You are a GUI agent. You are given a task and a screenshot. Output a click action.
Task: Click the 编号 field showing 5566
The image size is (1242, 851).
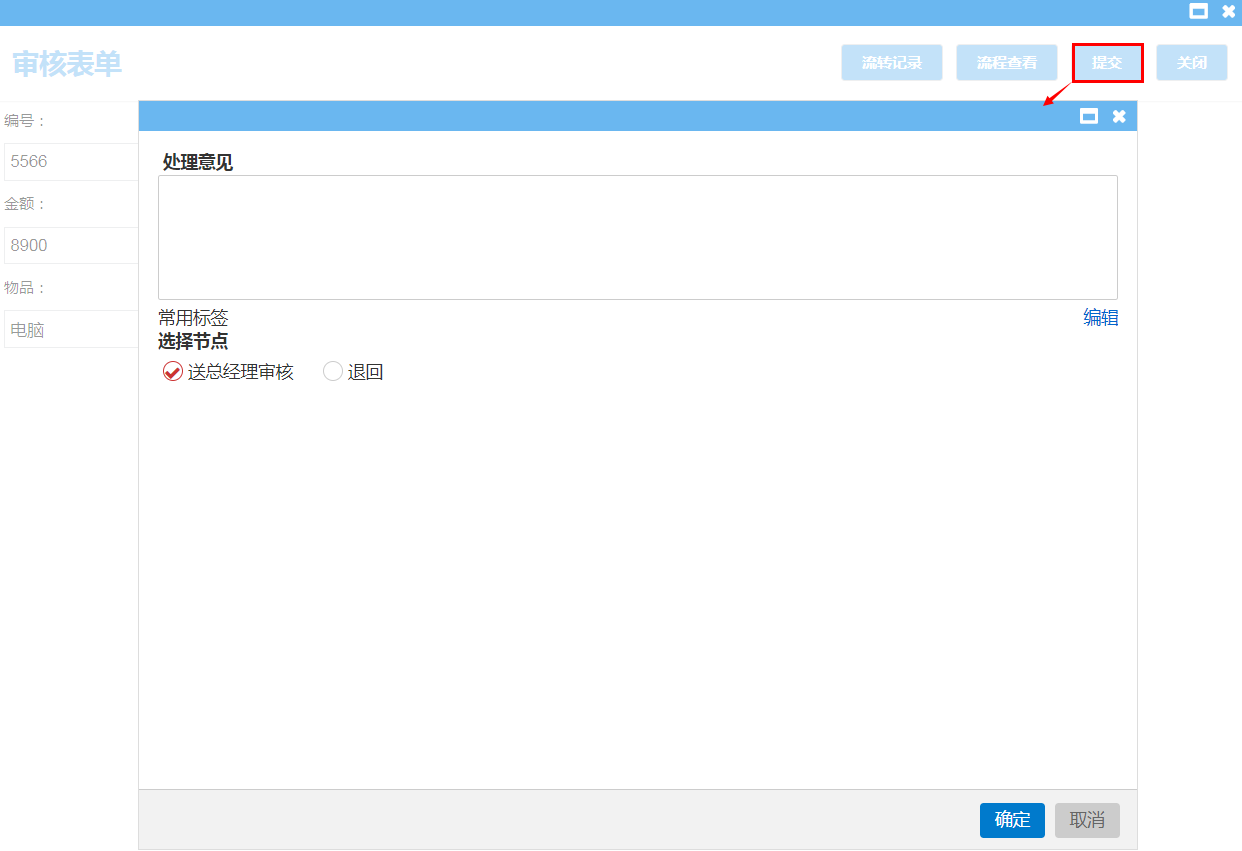pos(70,161)
